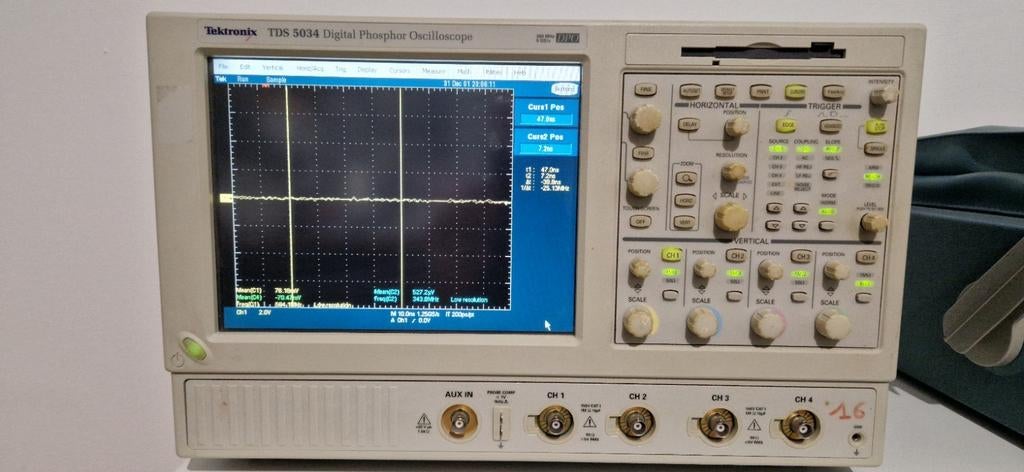Click the Buttons toggle on screen
Viewport: 1024px width, 472px height.
tap(564, 89)
